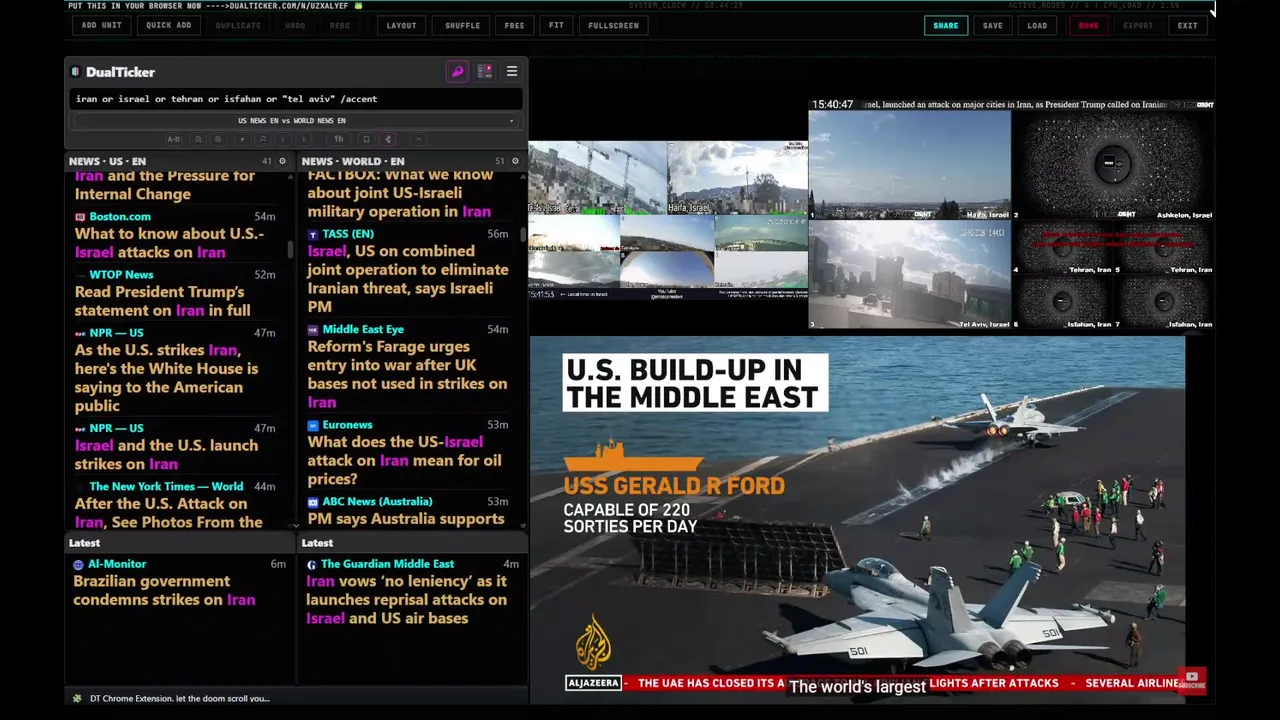The height and width of the screenshot is (720, 1280).
Task: Go to next with right chevron icon
Action: pos(303,139)
